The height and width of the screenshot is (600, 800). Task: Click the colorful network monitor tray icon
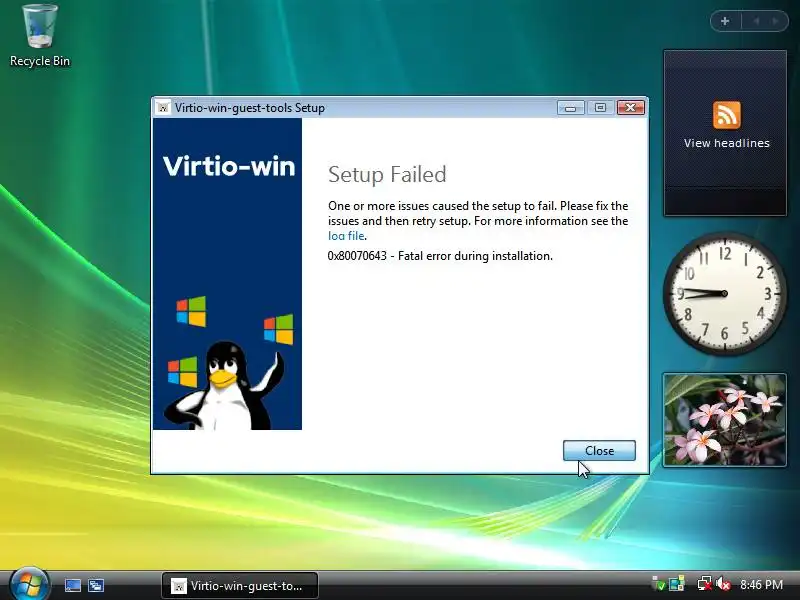[x=677, y=584]
